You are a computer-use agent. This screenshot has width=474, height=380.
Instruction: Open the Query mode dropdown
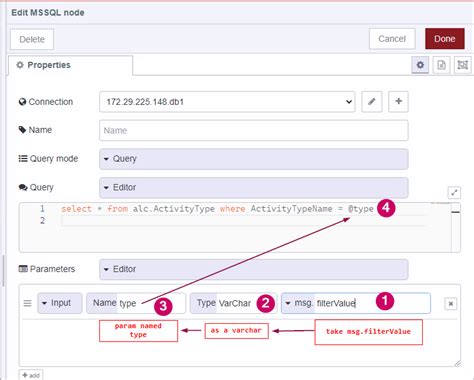(x=254, y=159)
